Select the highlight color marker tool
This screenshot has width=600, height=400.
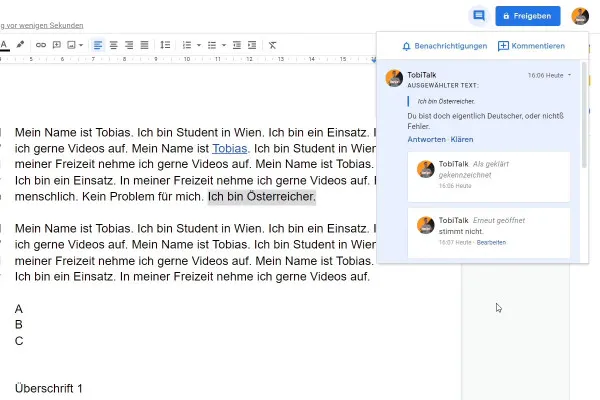point(20,45)
